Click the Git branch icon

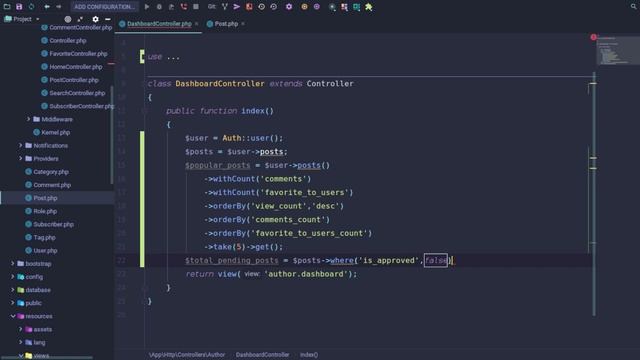click(224, 7)
